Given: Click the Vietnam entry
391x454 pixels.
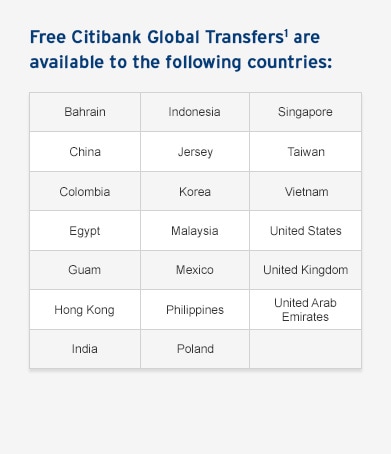Looking at the screenshot, I should (x=306, y=191).
